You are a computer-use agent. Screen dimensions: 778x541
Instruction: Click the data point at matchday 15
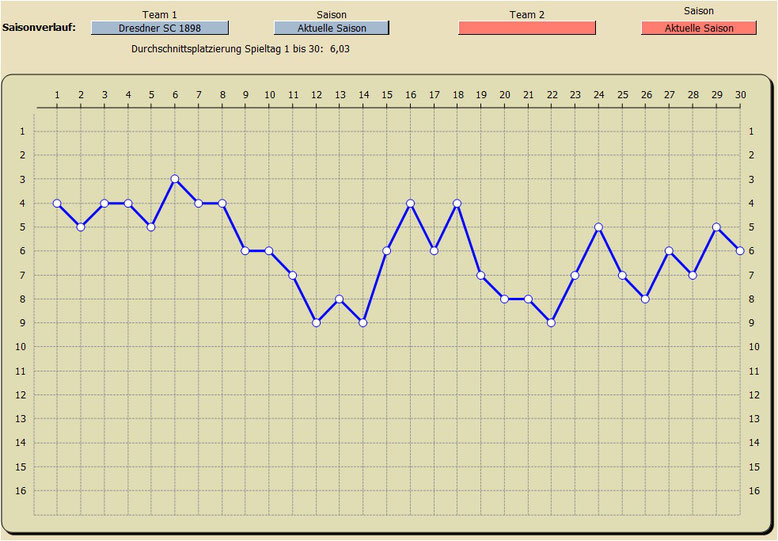tap(387, 251)
